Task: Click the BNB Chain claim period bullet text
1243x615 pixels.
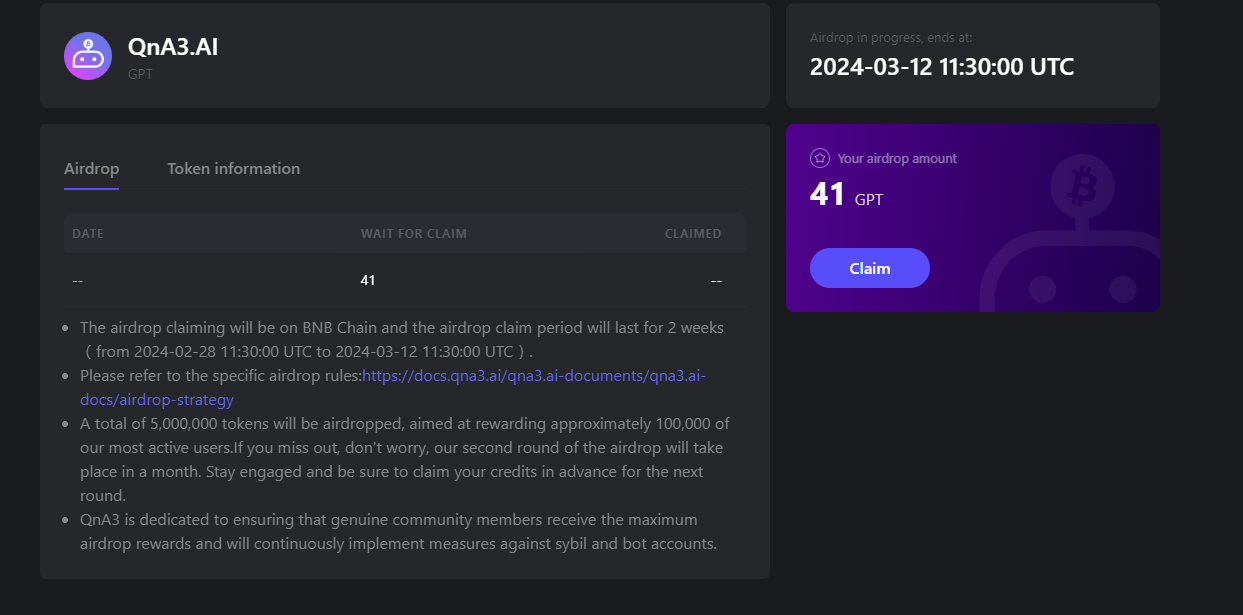Action: coord(402,340)
